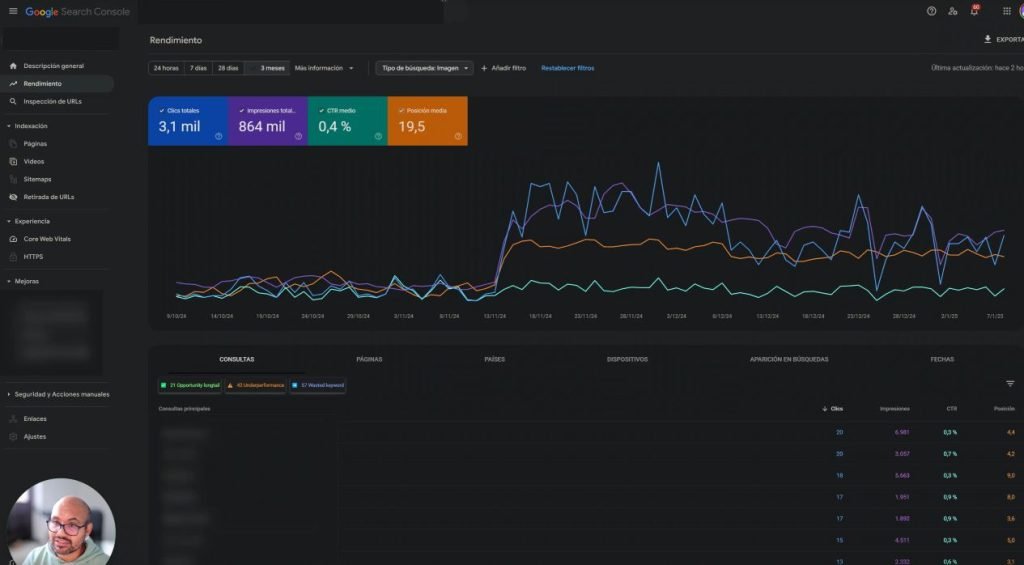Click the plus icon for Añadir filtro
Screen dimensions: 1024x565
click(x=484, y=68)
